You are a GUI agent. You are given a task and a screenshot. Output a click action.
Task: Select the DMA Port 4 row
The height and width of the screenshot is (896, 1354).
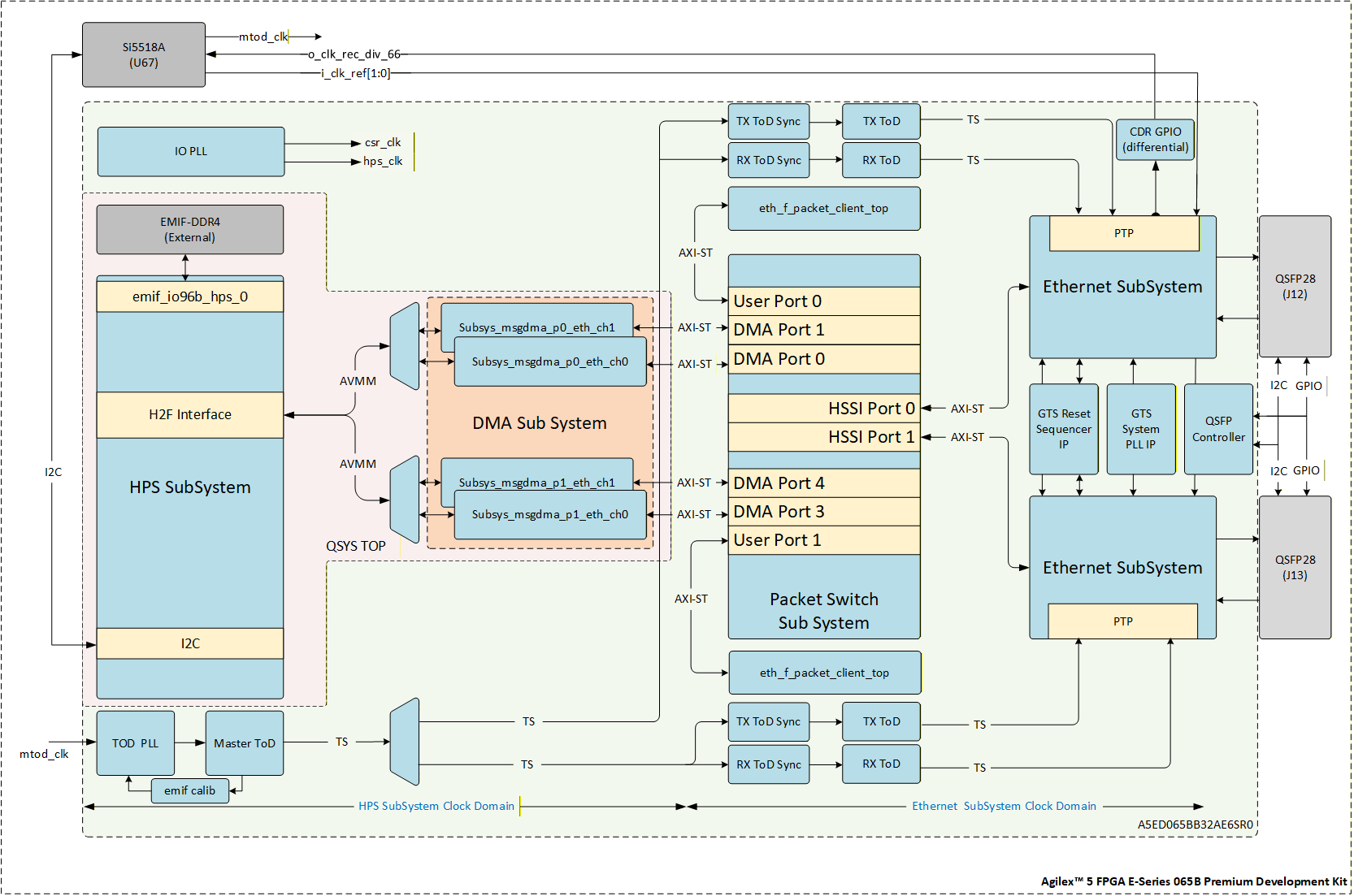(824, 483)
